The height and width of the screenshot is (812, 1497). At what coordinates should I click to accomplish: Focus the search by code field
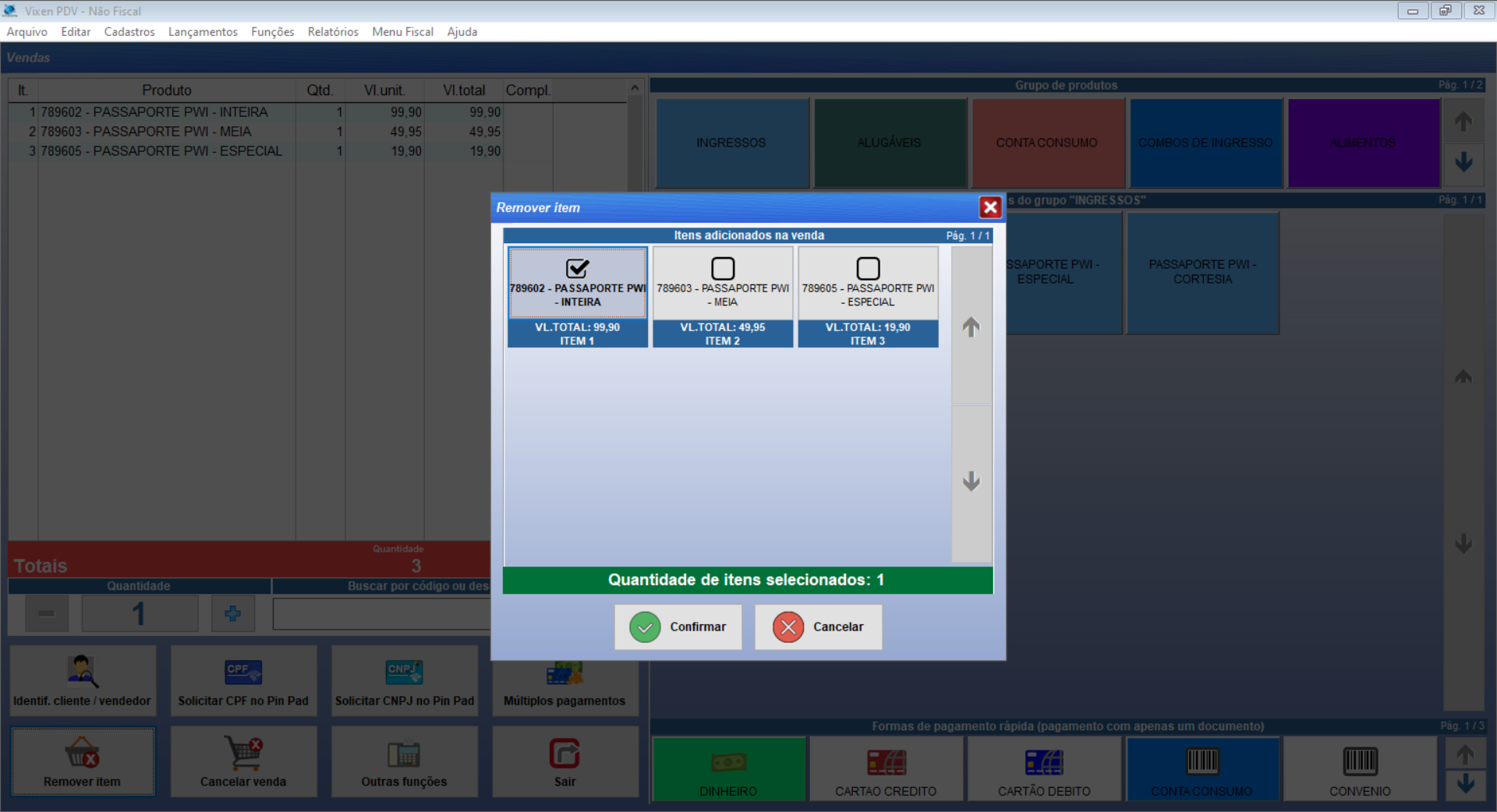tap(382, 613)
